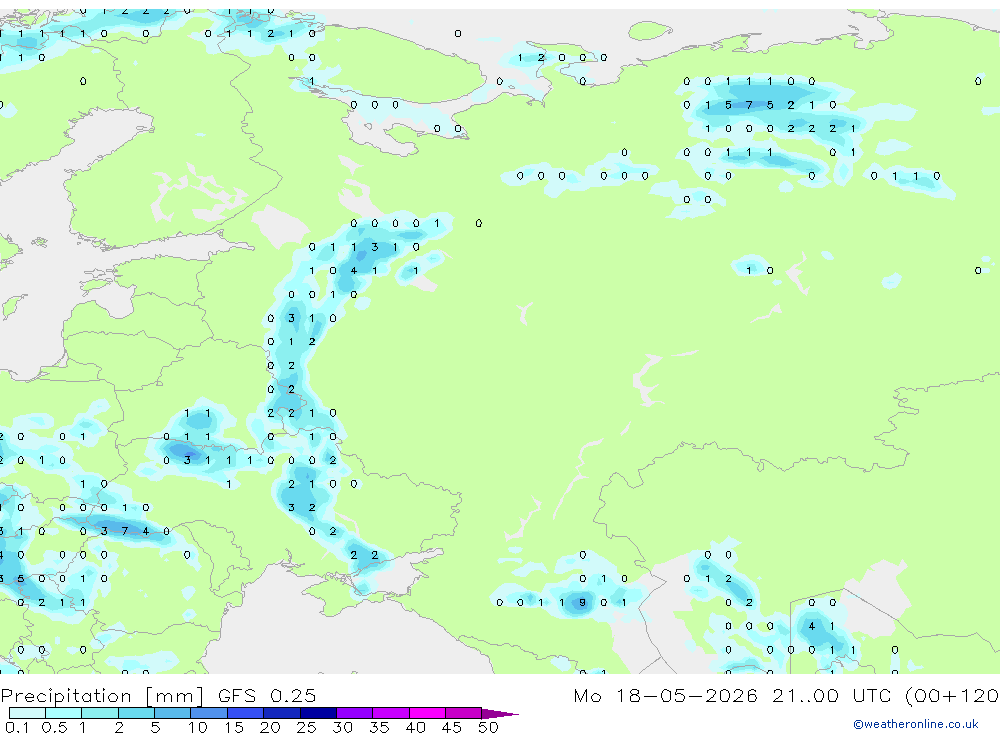Click the legend's over-50 arrow tip
This screenshot has height=733, width=1000.
click(x=501, y=713)
